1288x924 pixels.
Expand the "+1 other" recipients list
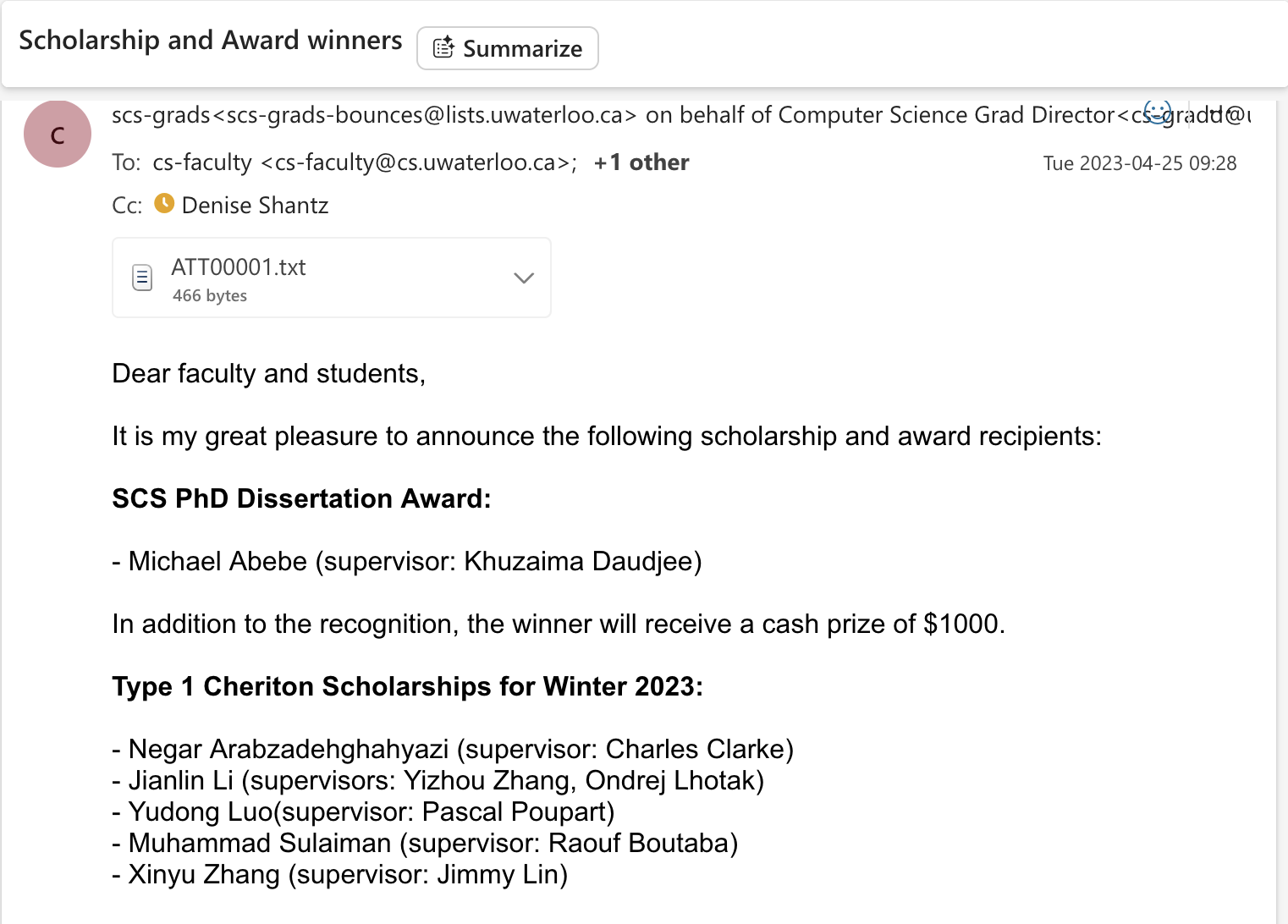641,162
